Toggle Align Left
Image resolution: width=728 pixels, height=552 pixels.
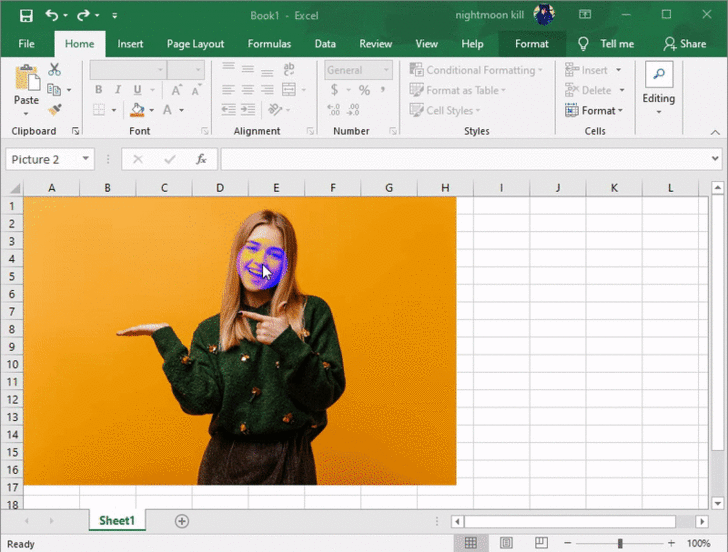(228, 90)
